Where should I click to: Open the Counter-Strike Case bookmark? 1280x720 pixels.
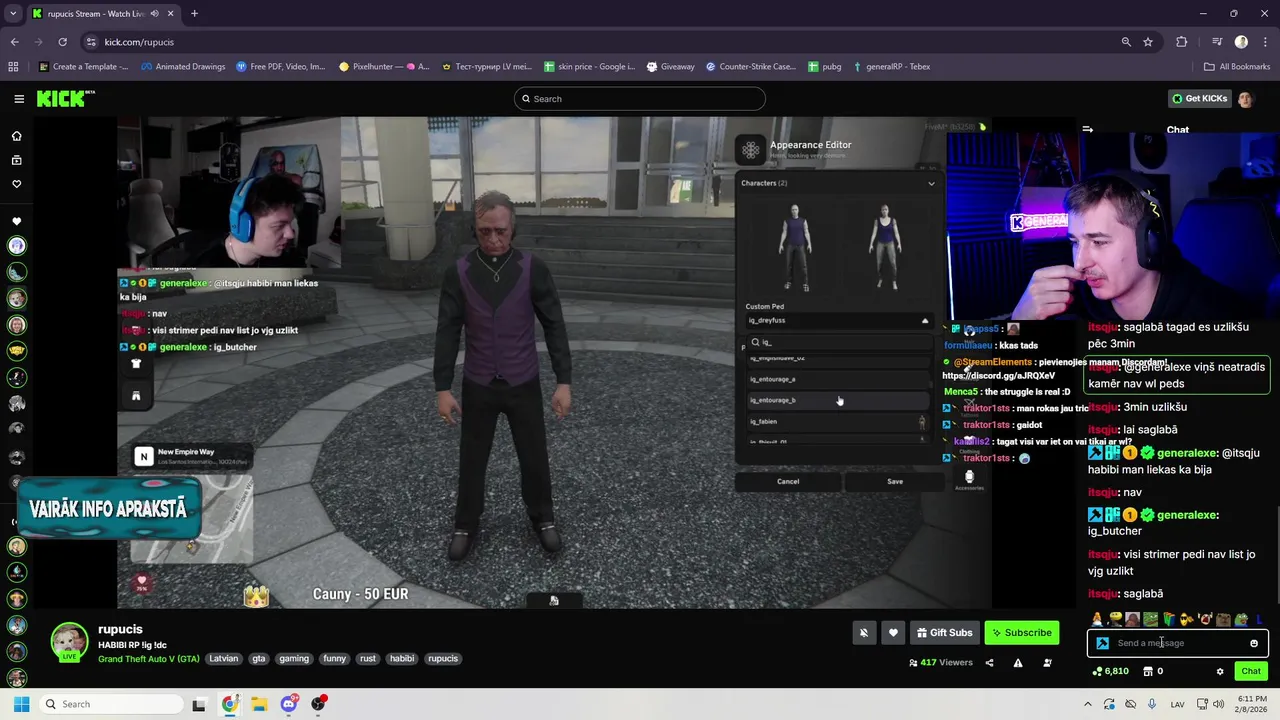click(x=751, y=67)
